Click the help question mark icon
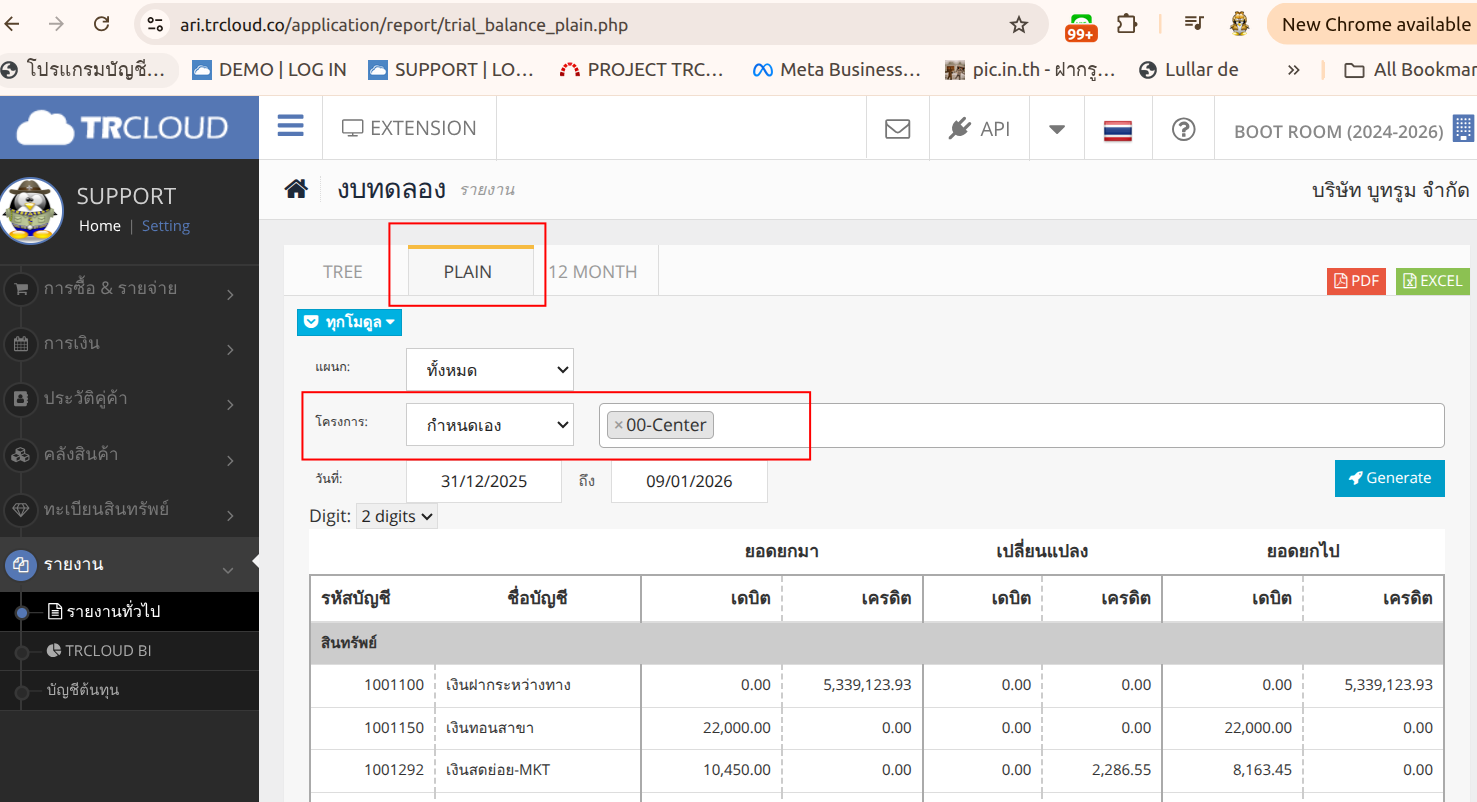This screenshot has width=1477, height=802. click(x=1183, y=129)
